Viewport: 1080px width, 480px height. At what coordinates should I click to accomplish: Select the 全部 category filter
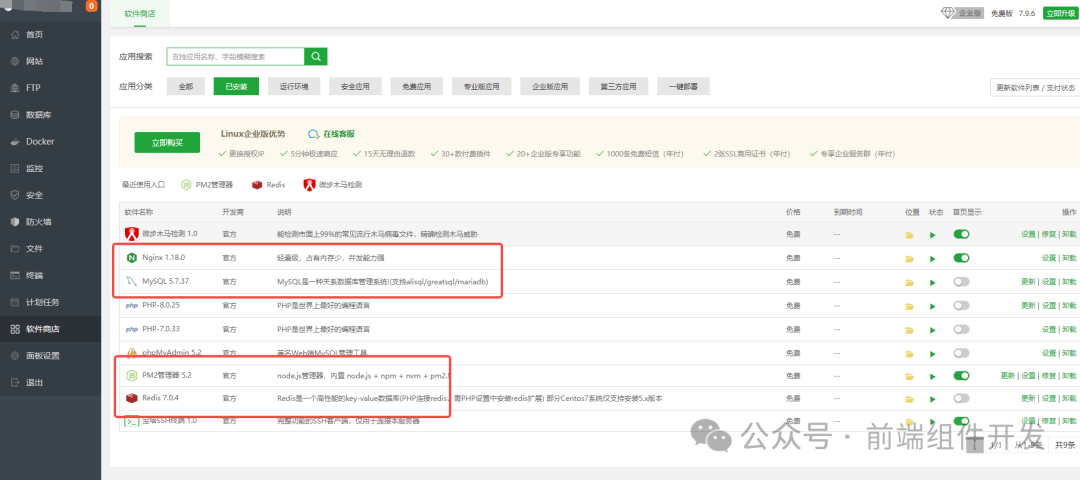[185, 86]
